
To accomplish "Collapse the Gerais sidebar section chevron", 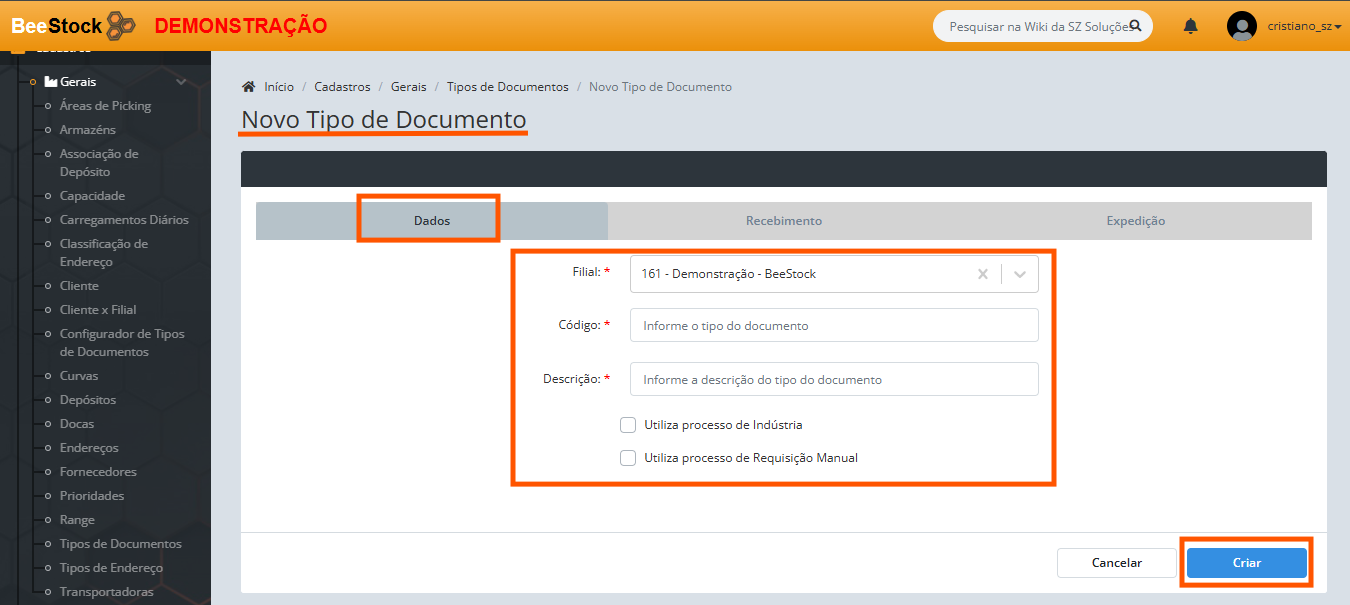I will pos(181,82).
